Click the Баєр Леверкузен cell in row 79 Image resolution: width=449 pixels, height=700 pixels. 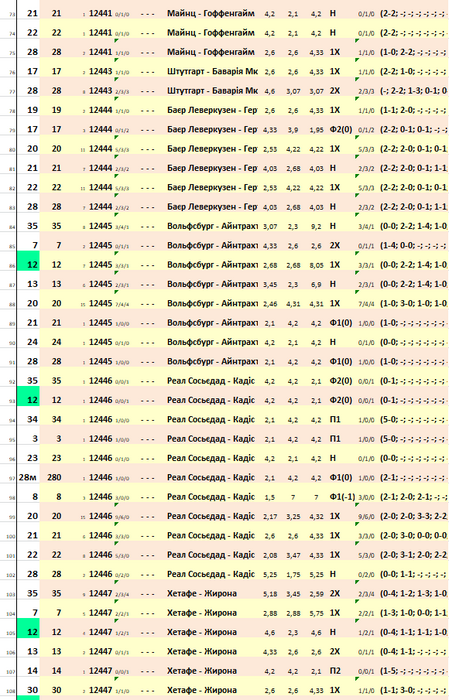tap(211, 129)
